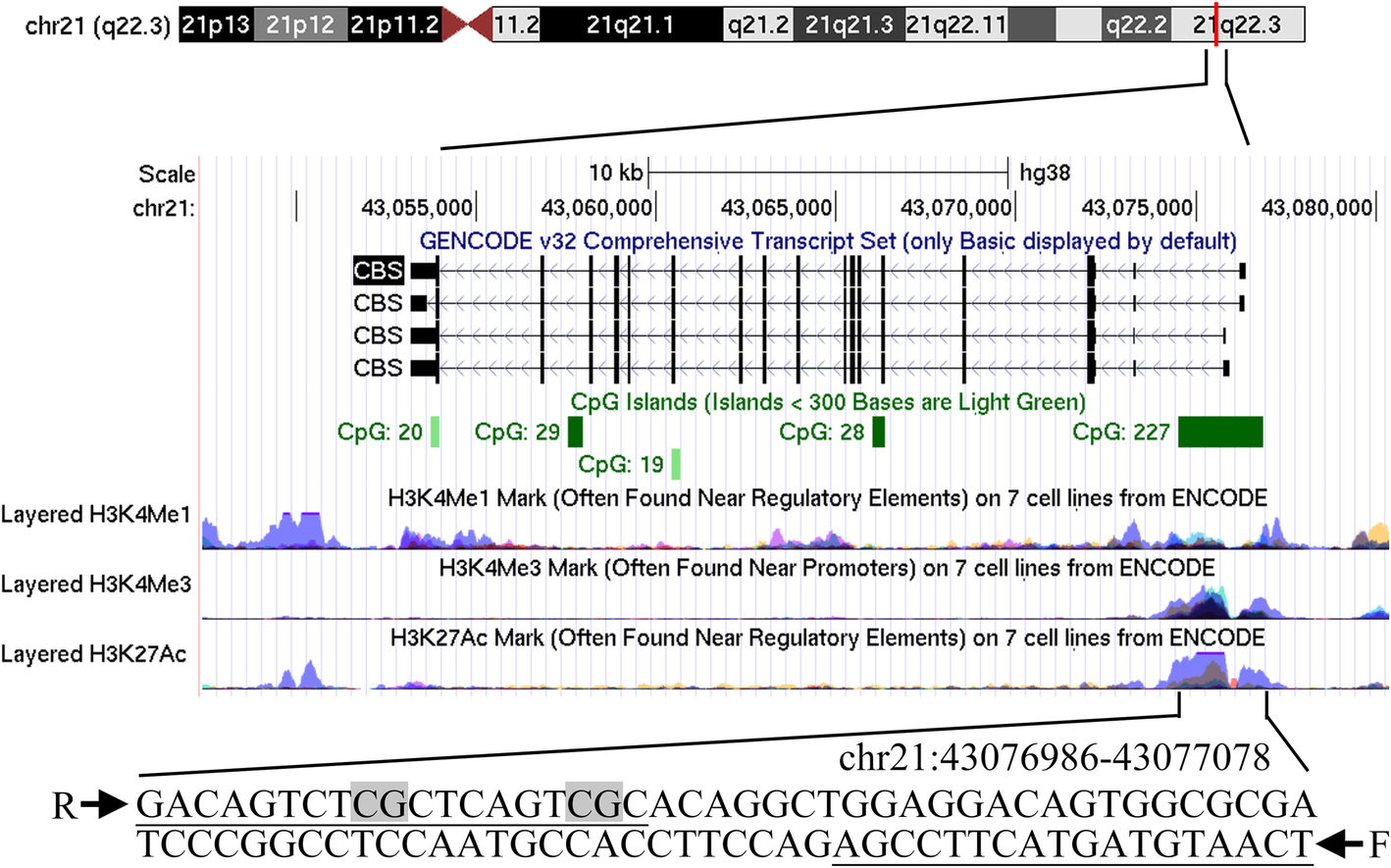
Task: Click the 43,075,000 position label
Action: (1137, 208)
